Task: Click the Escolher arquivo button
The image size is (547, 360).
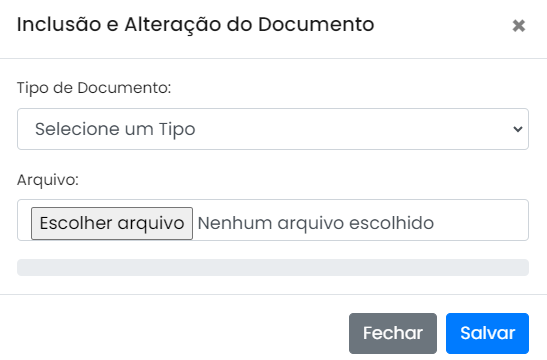Action: click(x=112, y=223)
